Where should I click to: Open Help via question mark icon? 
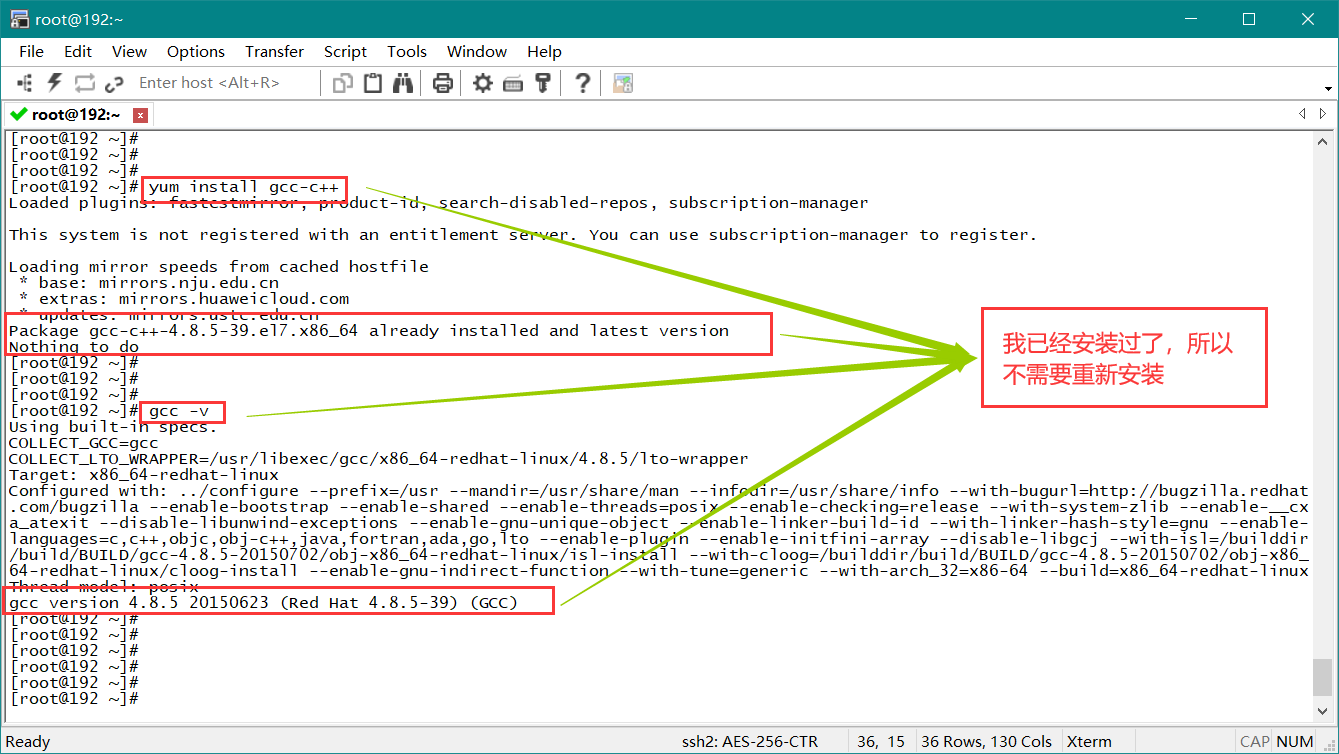[x=582, y=83]
